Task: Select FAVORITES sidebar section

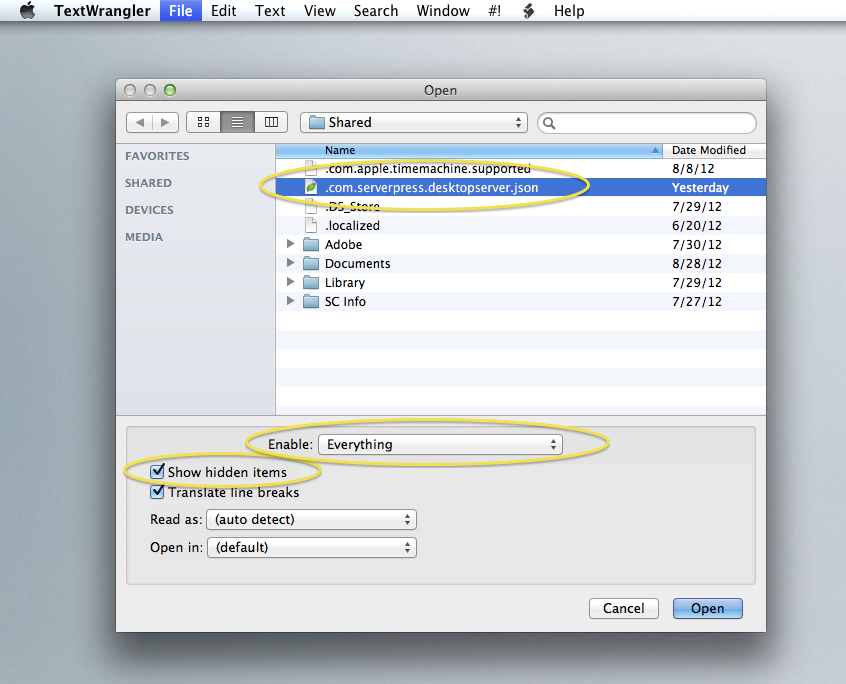Action: [157, 156]
